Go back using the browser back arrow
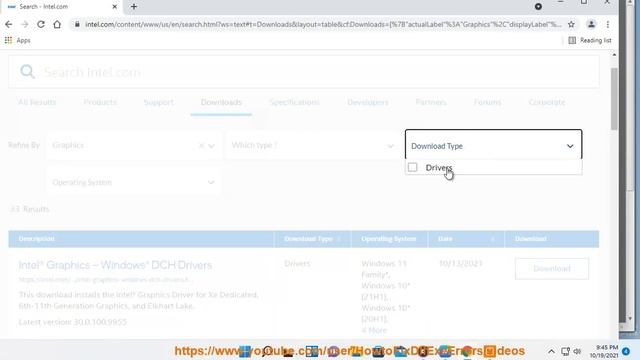The height and width of the screenshot is (360, 640). [x=8, y=24]
